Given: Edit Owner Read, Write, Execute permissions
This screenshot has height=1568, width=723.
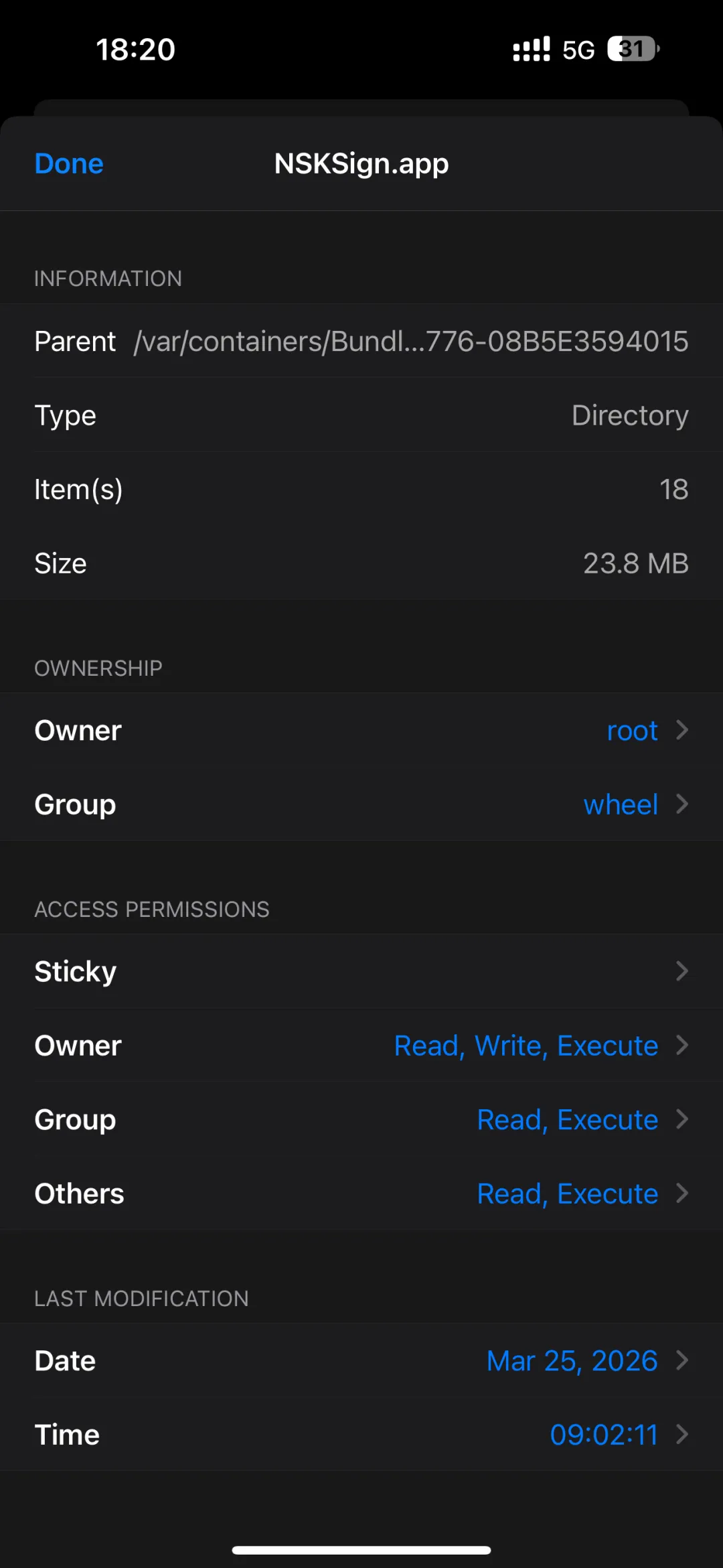Looking at the screenshot, I should point(361,1046).
